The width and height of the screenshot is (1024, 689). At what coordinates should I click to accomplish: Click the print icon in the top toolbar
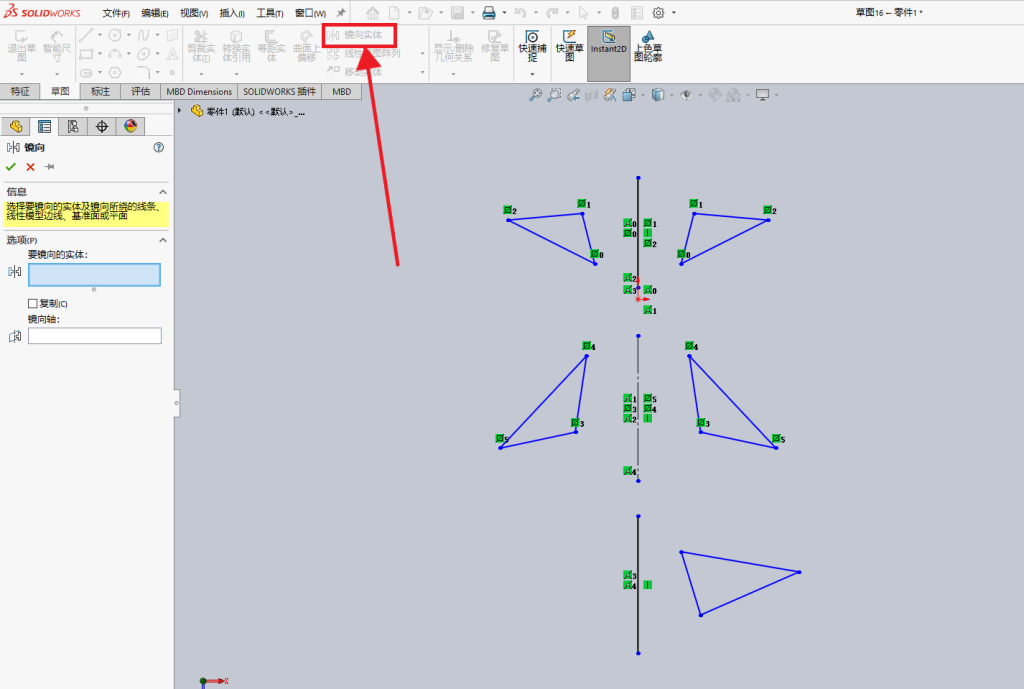[x=488, y=12]
